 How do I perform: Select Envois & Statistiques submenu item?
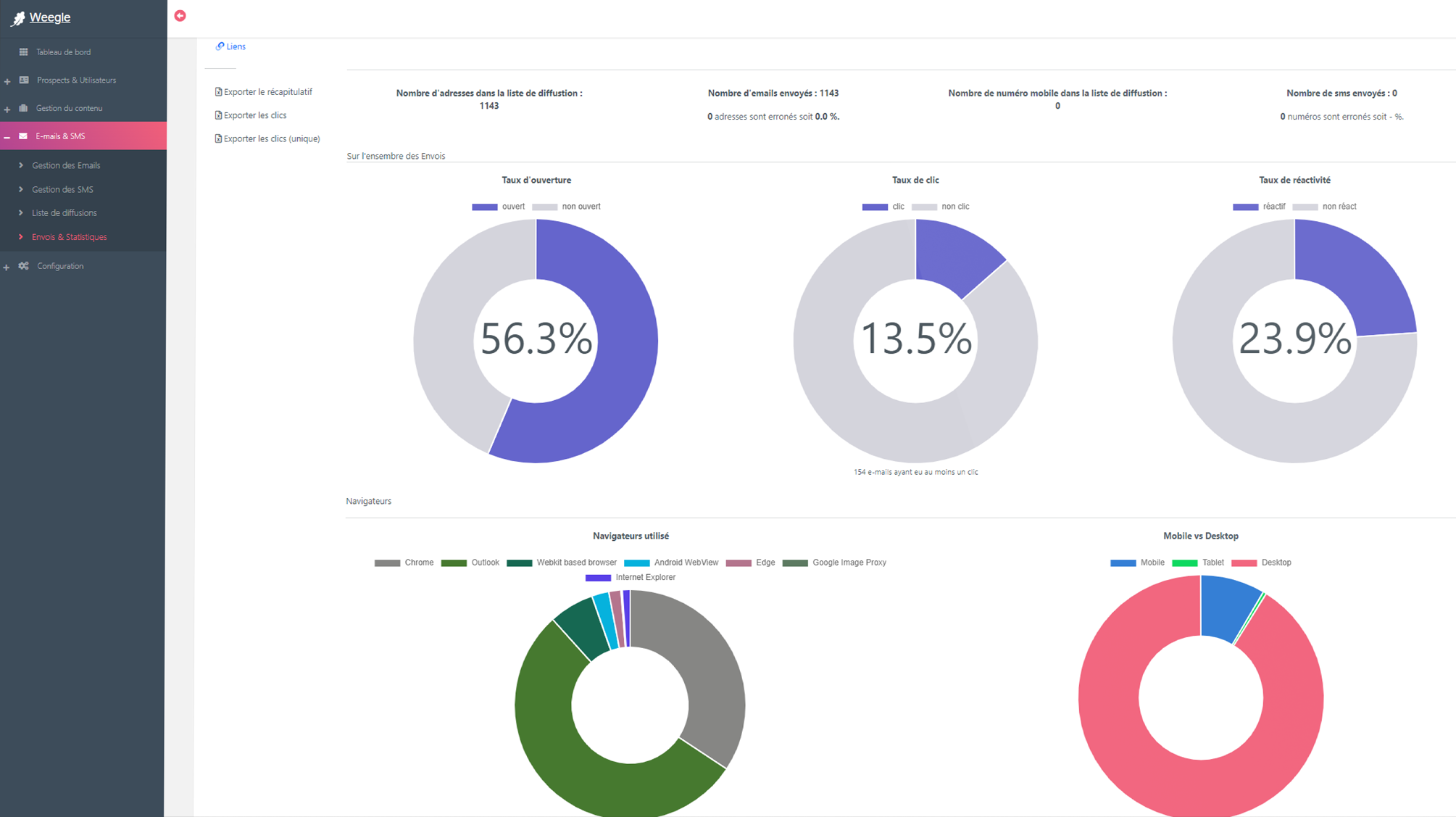pyautogui.click(x=69, y=237)
